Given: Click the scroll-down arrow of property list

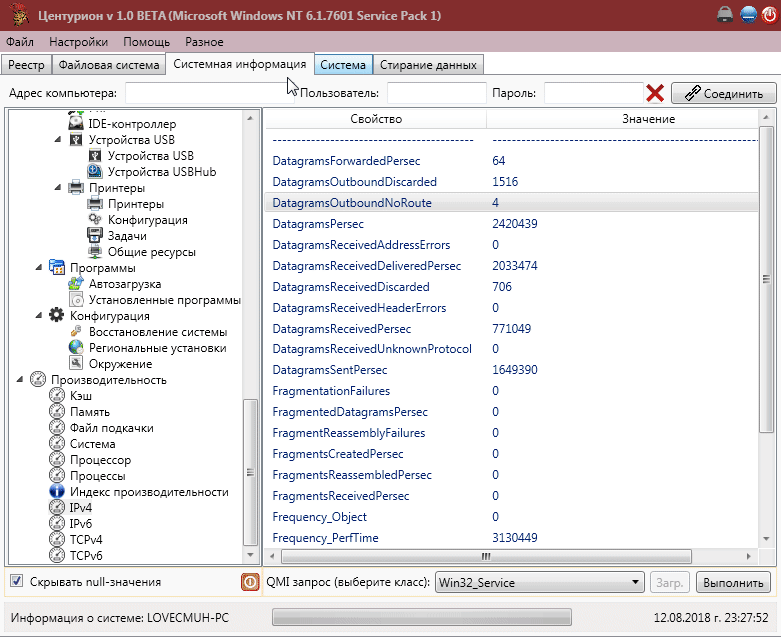Looking at the screenshot, I should point(766,539).
